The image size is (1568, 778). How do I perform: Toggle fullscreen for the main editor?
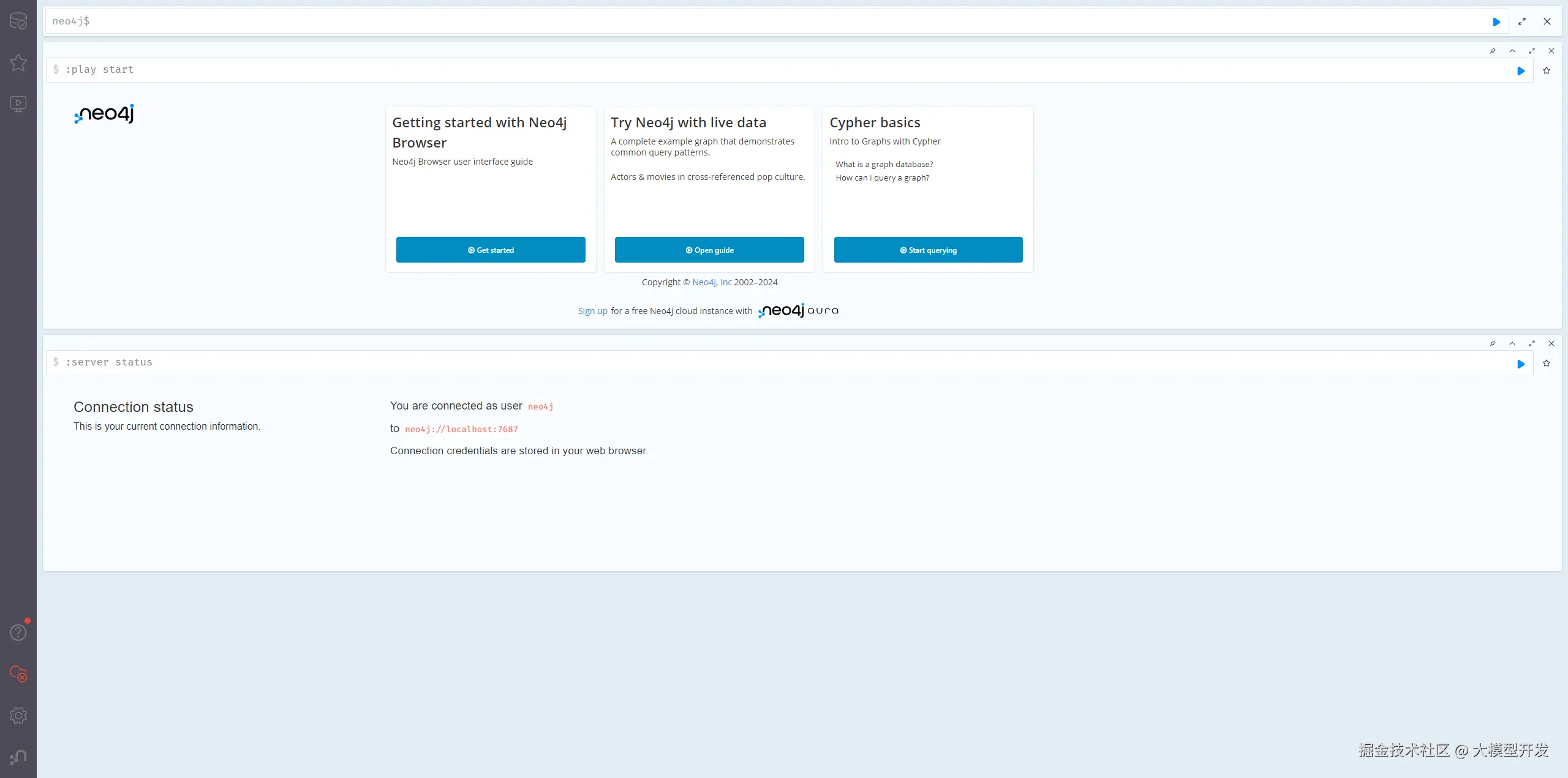(x=1522, y=22)
